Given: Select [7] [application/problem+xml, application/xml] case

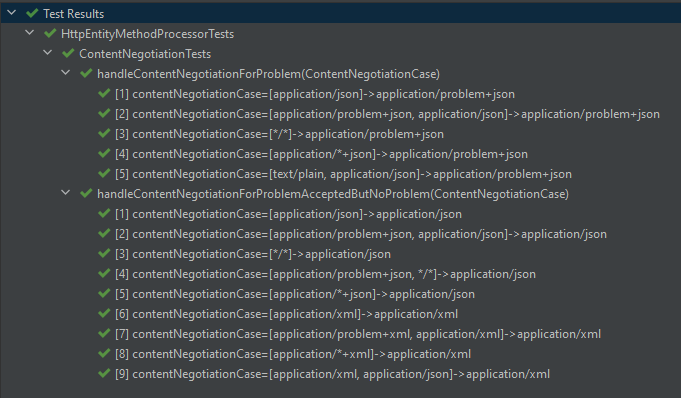Looking at the screenshot, I should click(x=358, y=334).
